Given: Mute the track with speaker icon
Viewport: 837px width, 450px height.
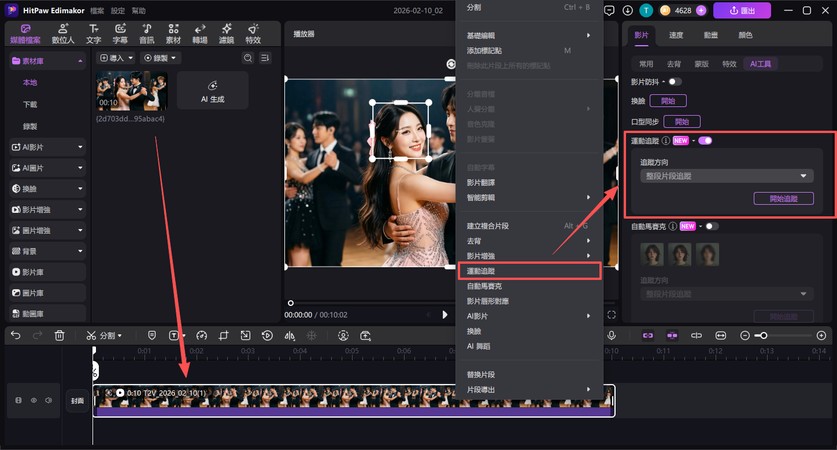Looking at the screenshot, I should pos(49,400).
